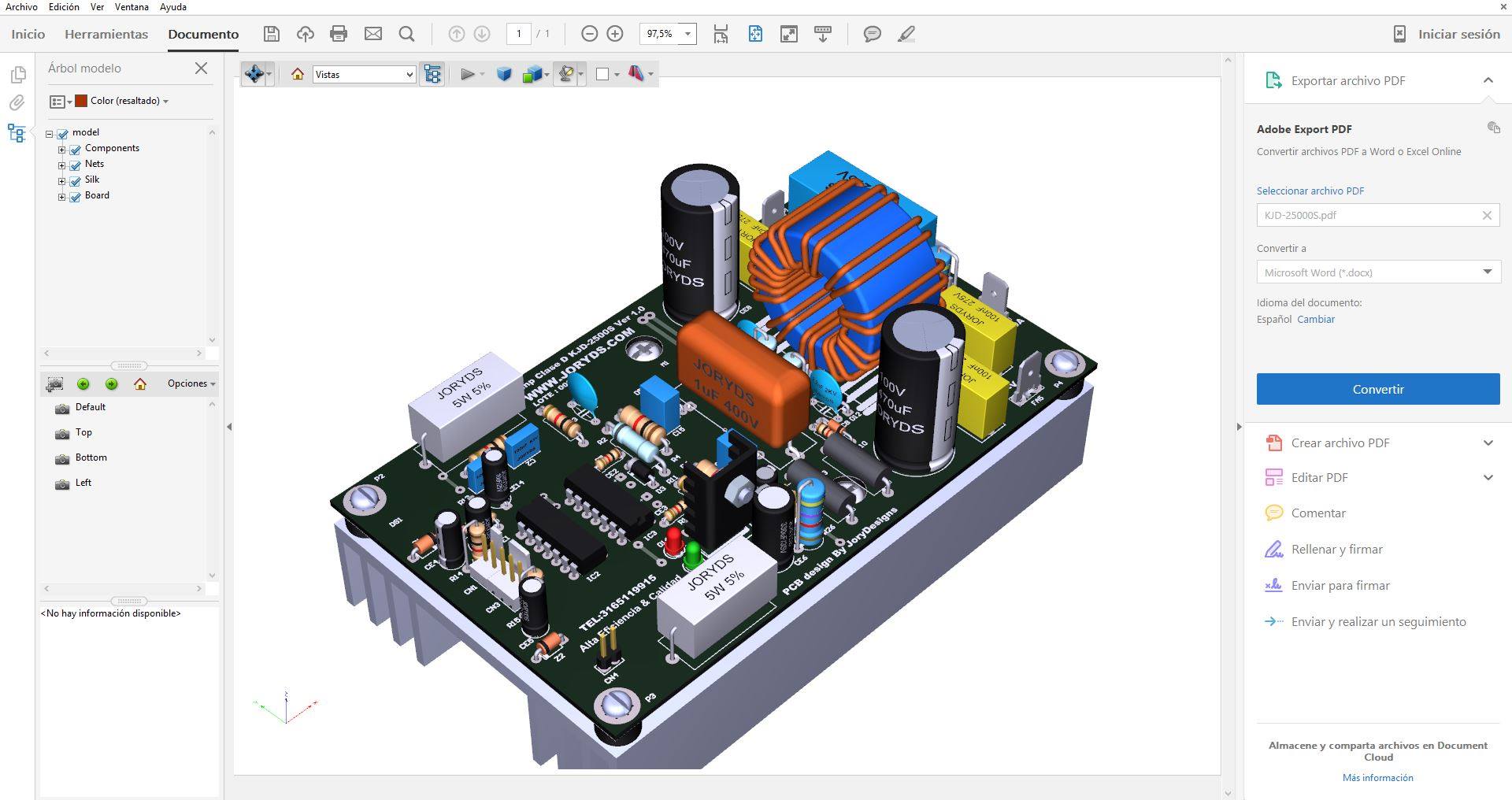Click the Convertir button

1378,389
